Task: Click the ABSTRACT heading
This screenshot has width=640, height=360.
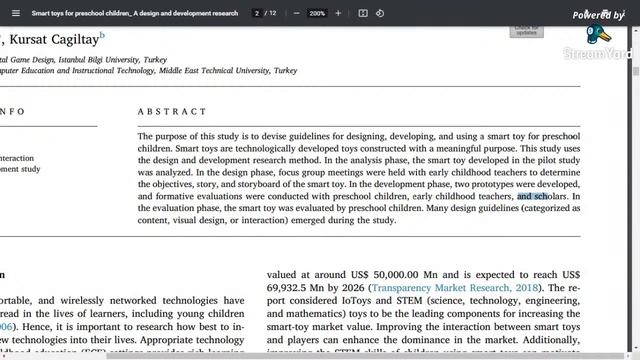Action: click(172, 111)
